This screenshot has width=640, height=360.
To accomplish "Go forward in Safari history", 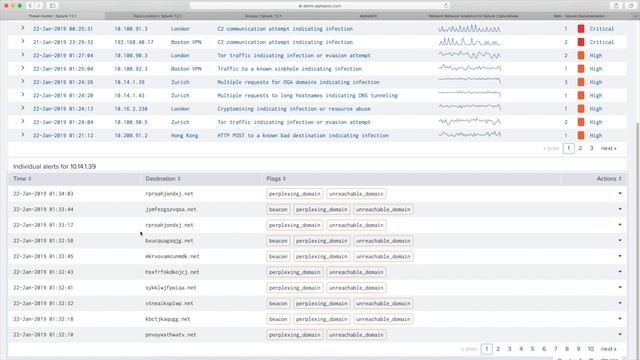I will [39, 6].
